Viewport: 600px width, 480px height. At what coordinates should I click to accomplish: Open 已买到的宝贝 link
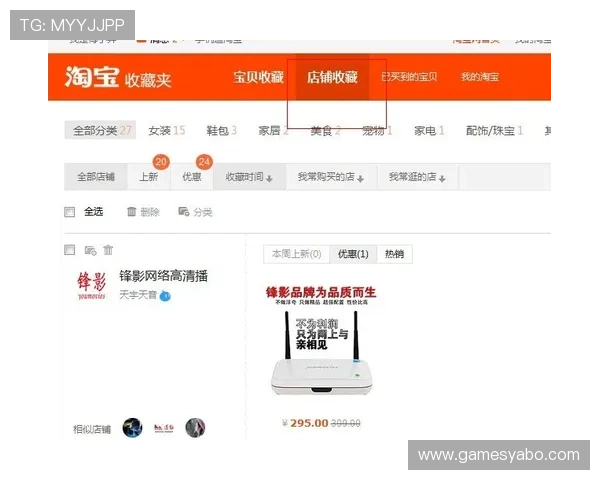[409, 77]
